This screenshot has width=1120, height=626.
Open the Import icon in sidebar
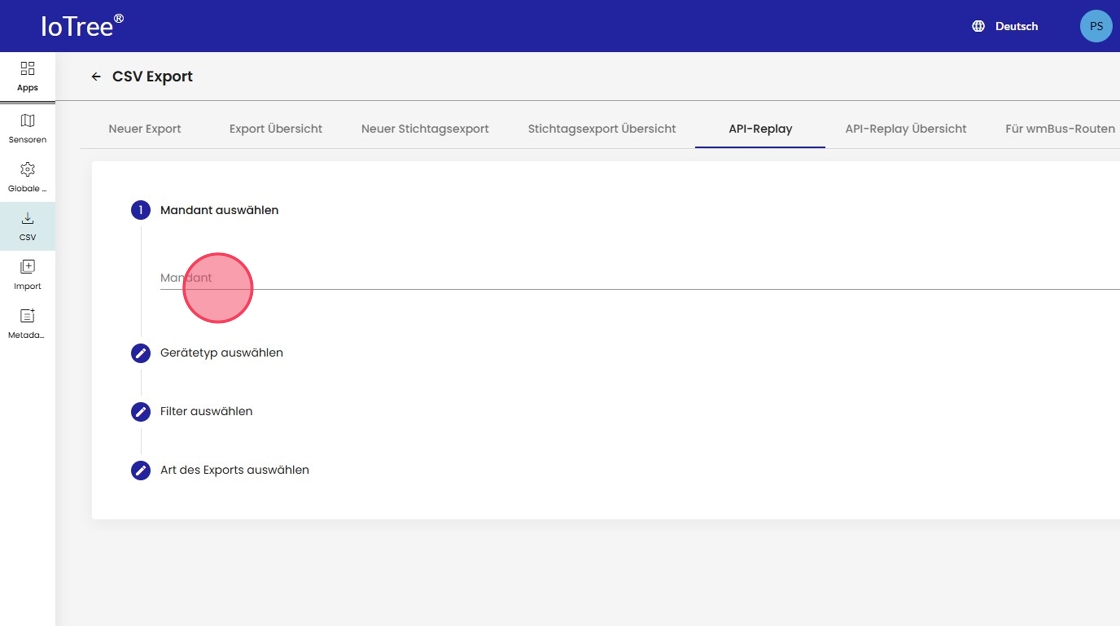coord(27,267)
